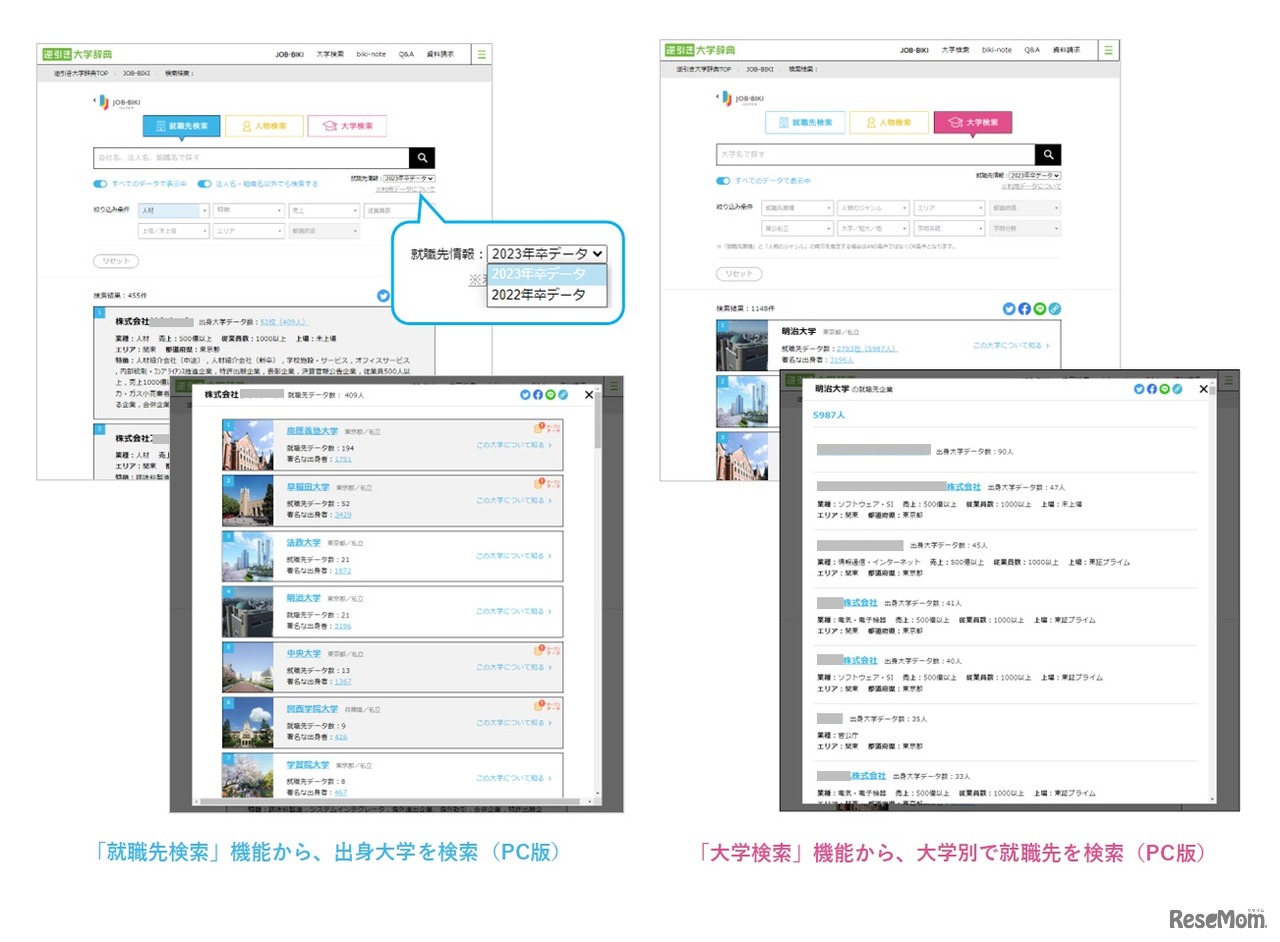Open hamburger menu on the university-search page

pos(1108,50)
